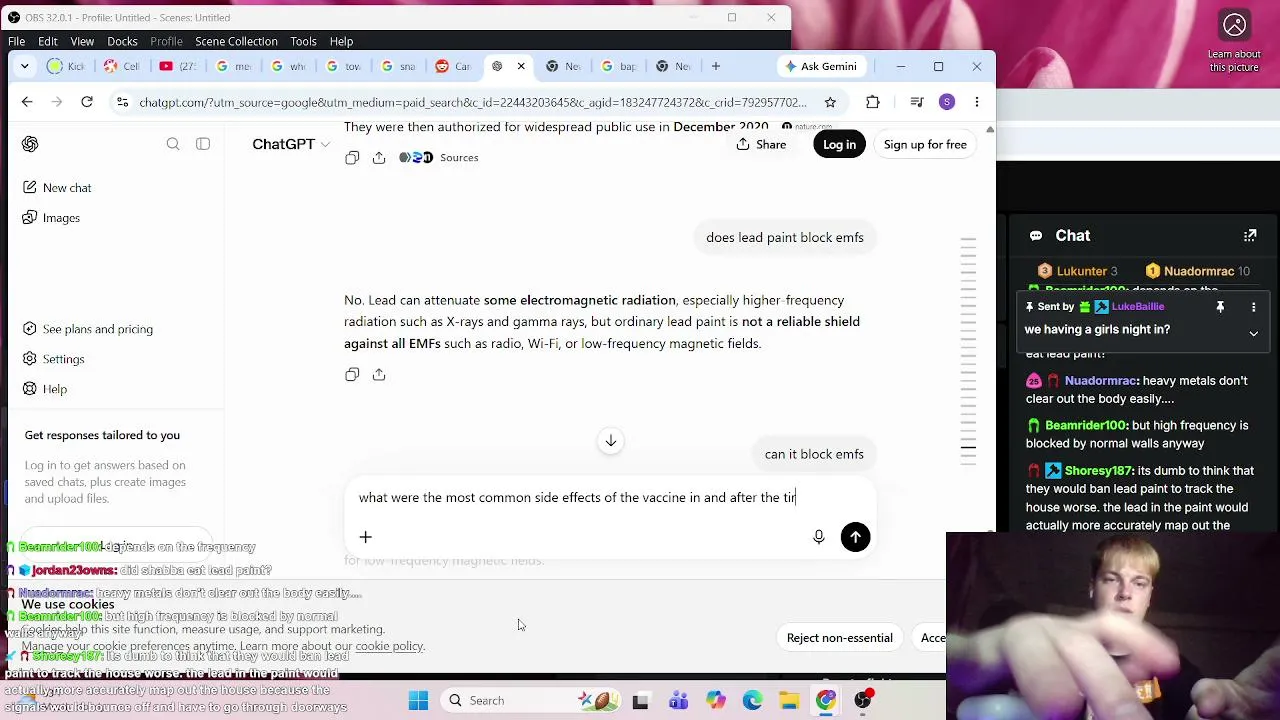Expand the tab search dropdown arrow
The width and height of the screenshot is (1280, 720).
25,66
